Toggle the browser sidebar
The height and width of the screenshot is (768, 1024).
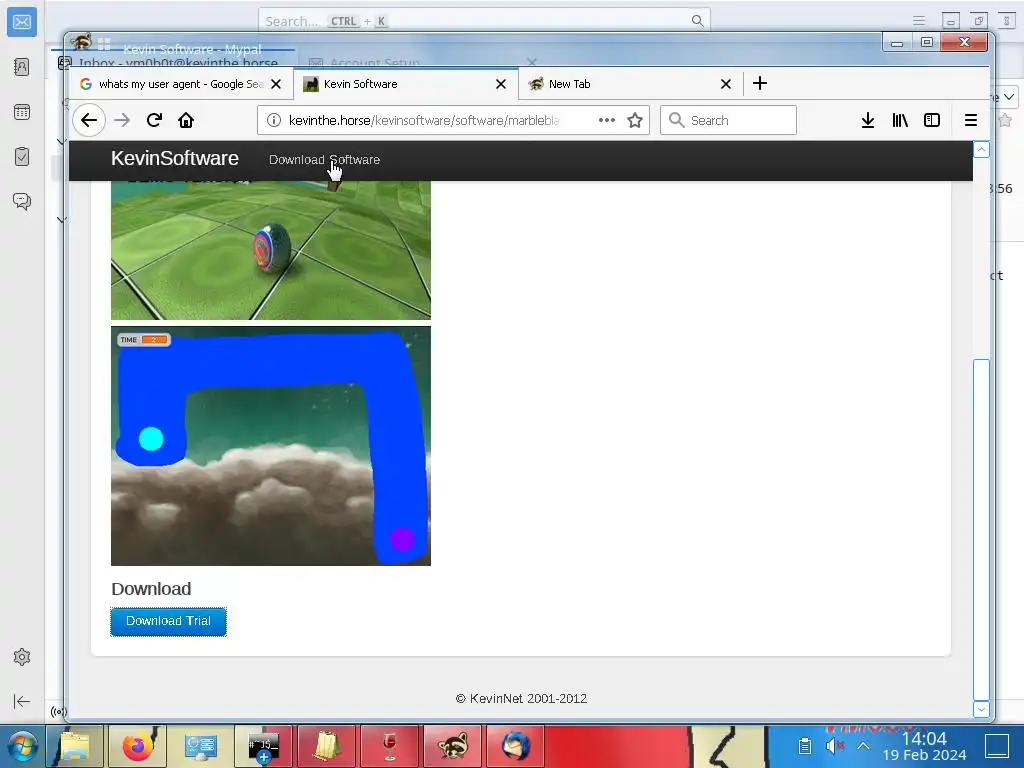coord(932,120)
